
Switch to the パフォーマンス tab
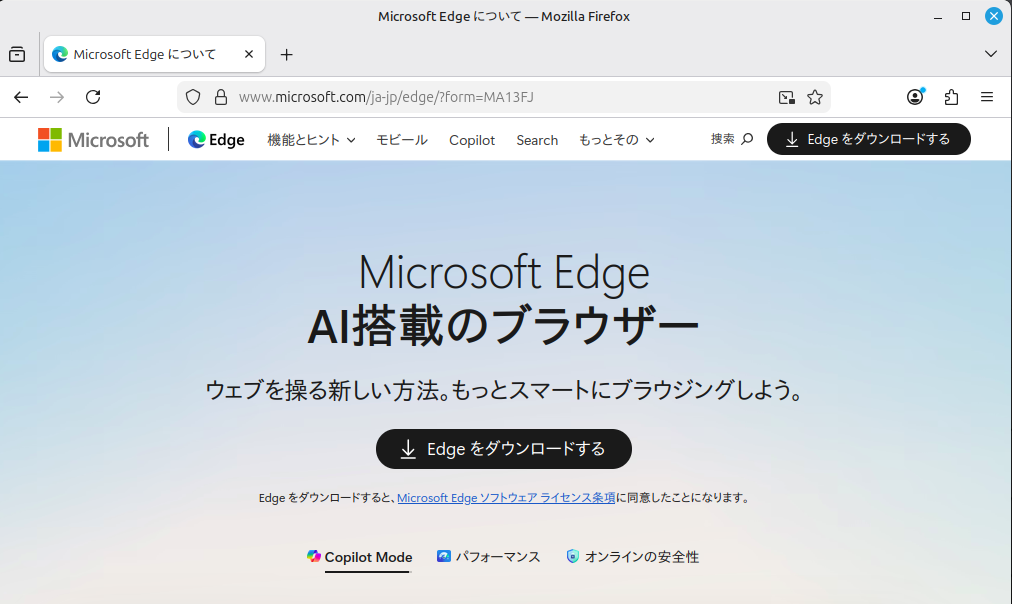point(488,557)
